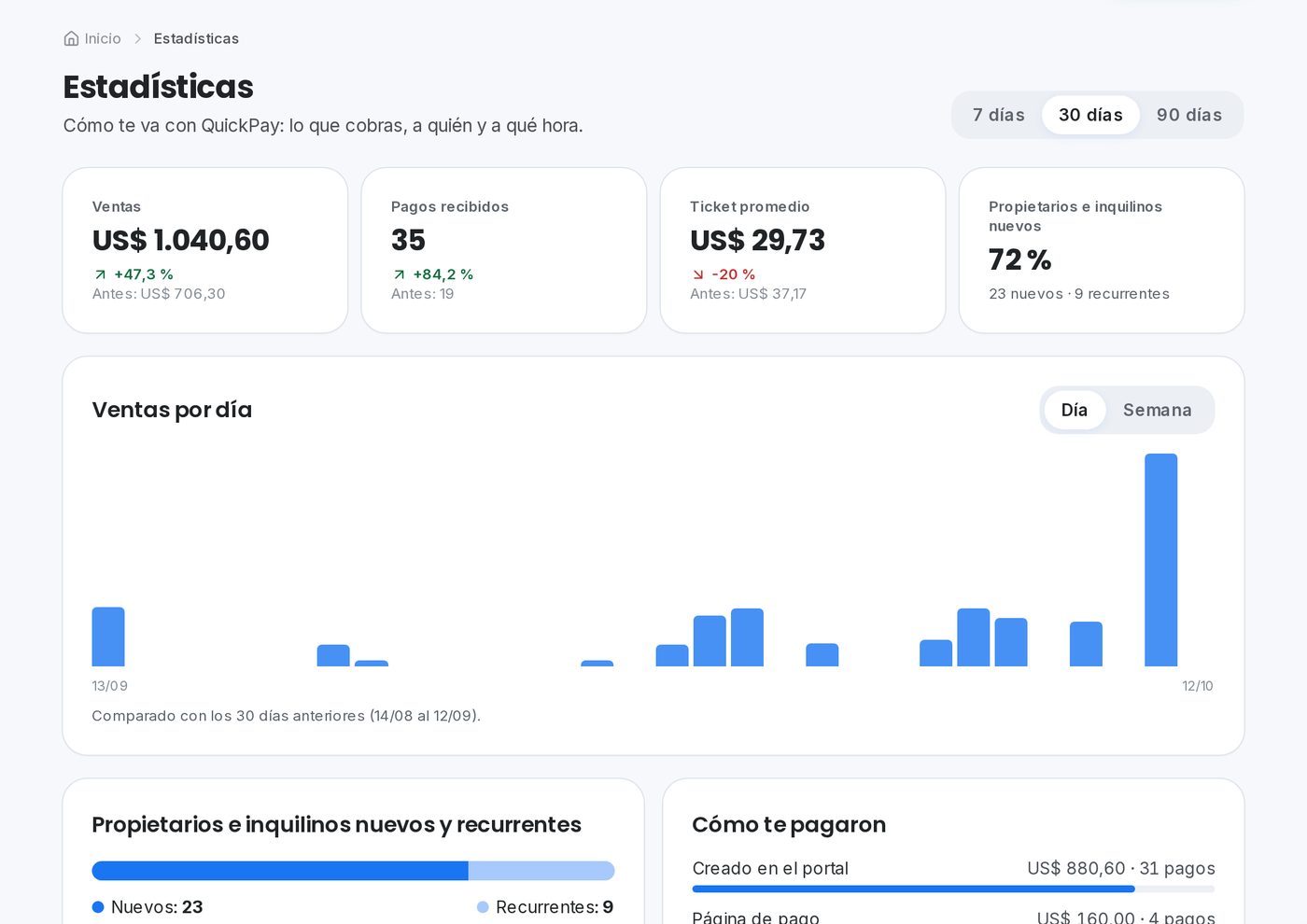Click the Comparado con los 30 días note

coord(286,716)
